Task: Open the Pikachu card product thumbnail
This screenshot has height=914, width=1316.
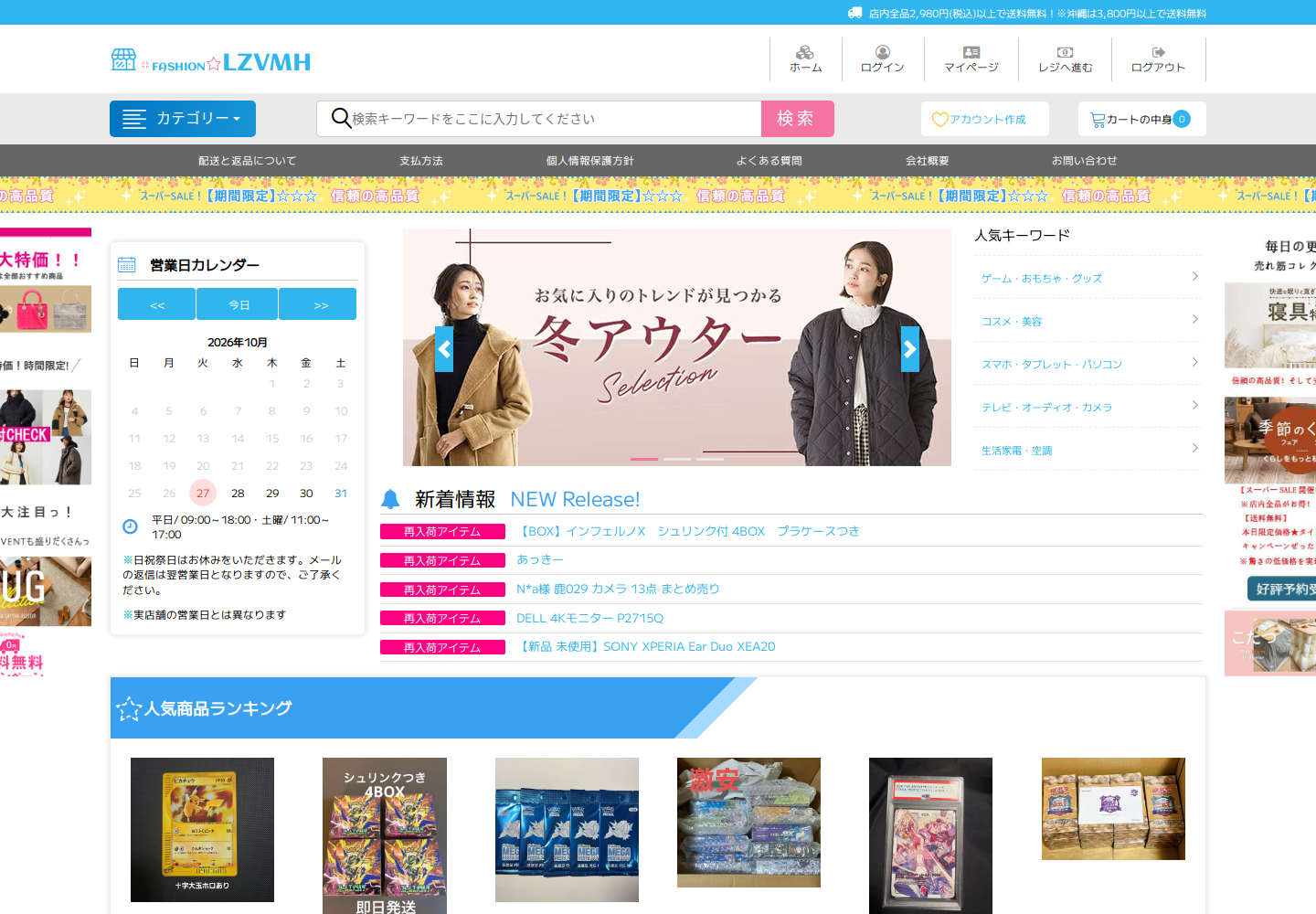Action: coord(202,830)
